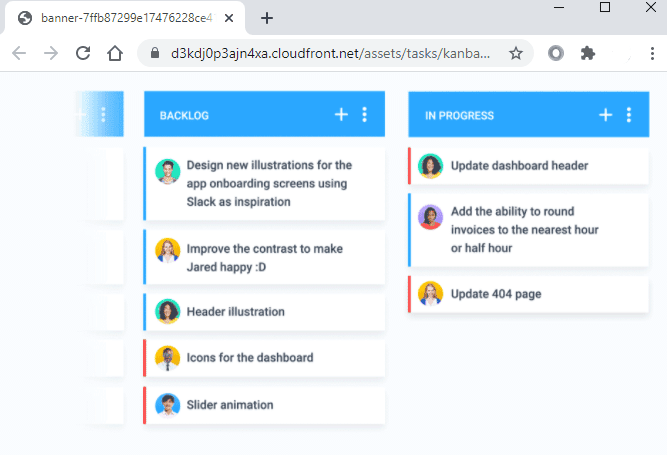667x455 pixels.
Task: Go back with the browser back arrow
Action: 19,53
